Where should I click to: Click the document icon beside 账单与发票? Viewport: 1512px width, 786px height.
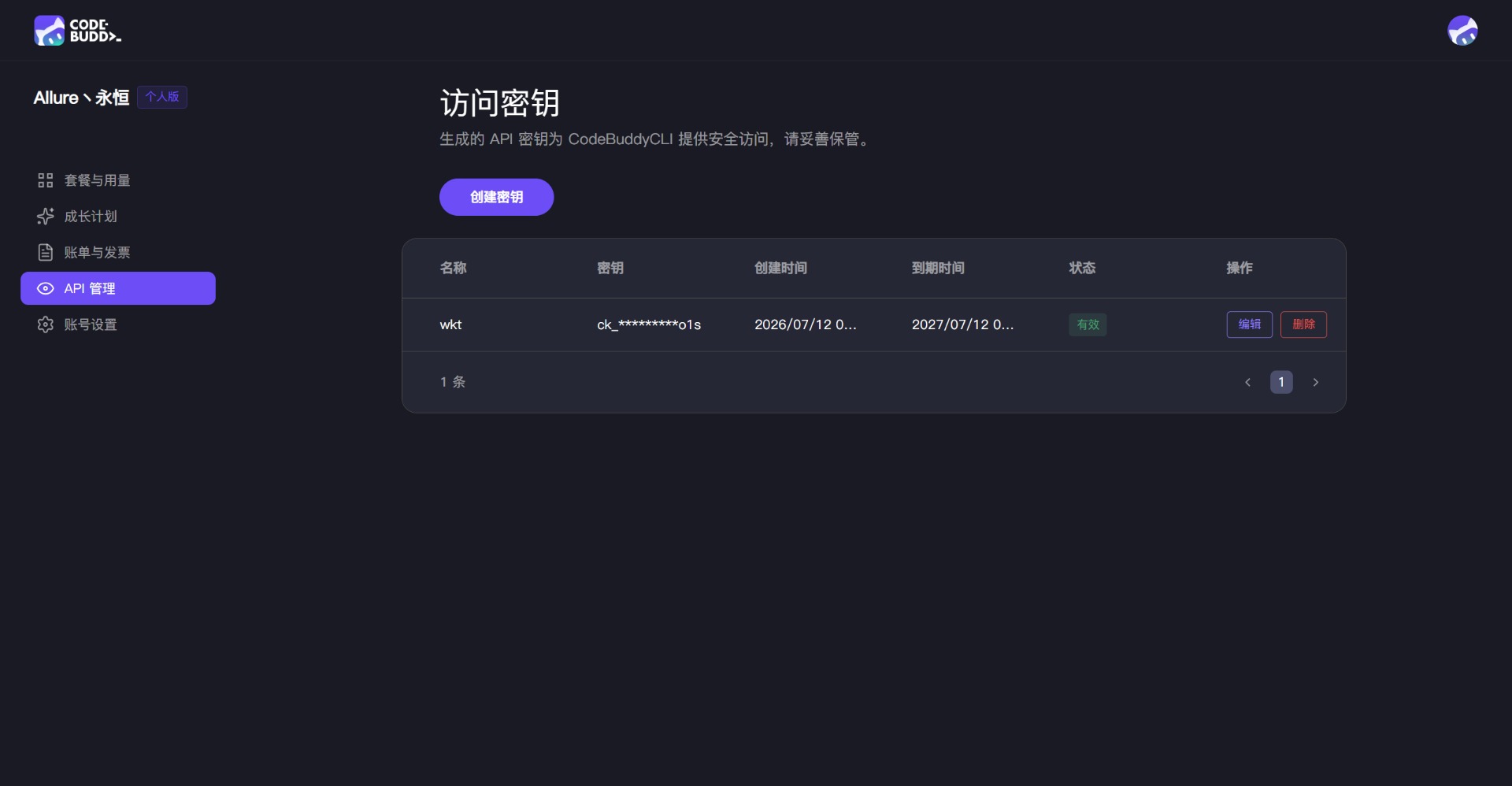point(46,253)
